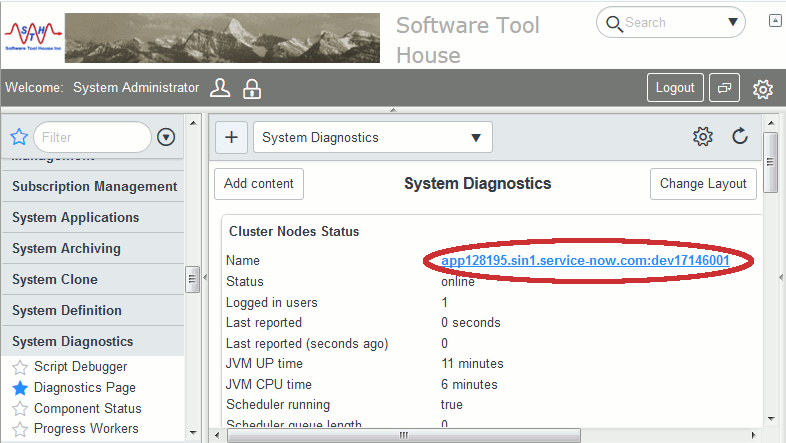Click content scrollbar down arrow
This screenshot has height=443, width=786.
[771, 419]
